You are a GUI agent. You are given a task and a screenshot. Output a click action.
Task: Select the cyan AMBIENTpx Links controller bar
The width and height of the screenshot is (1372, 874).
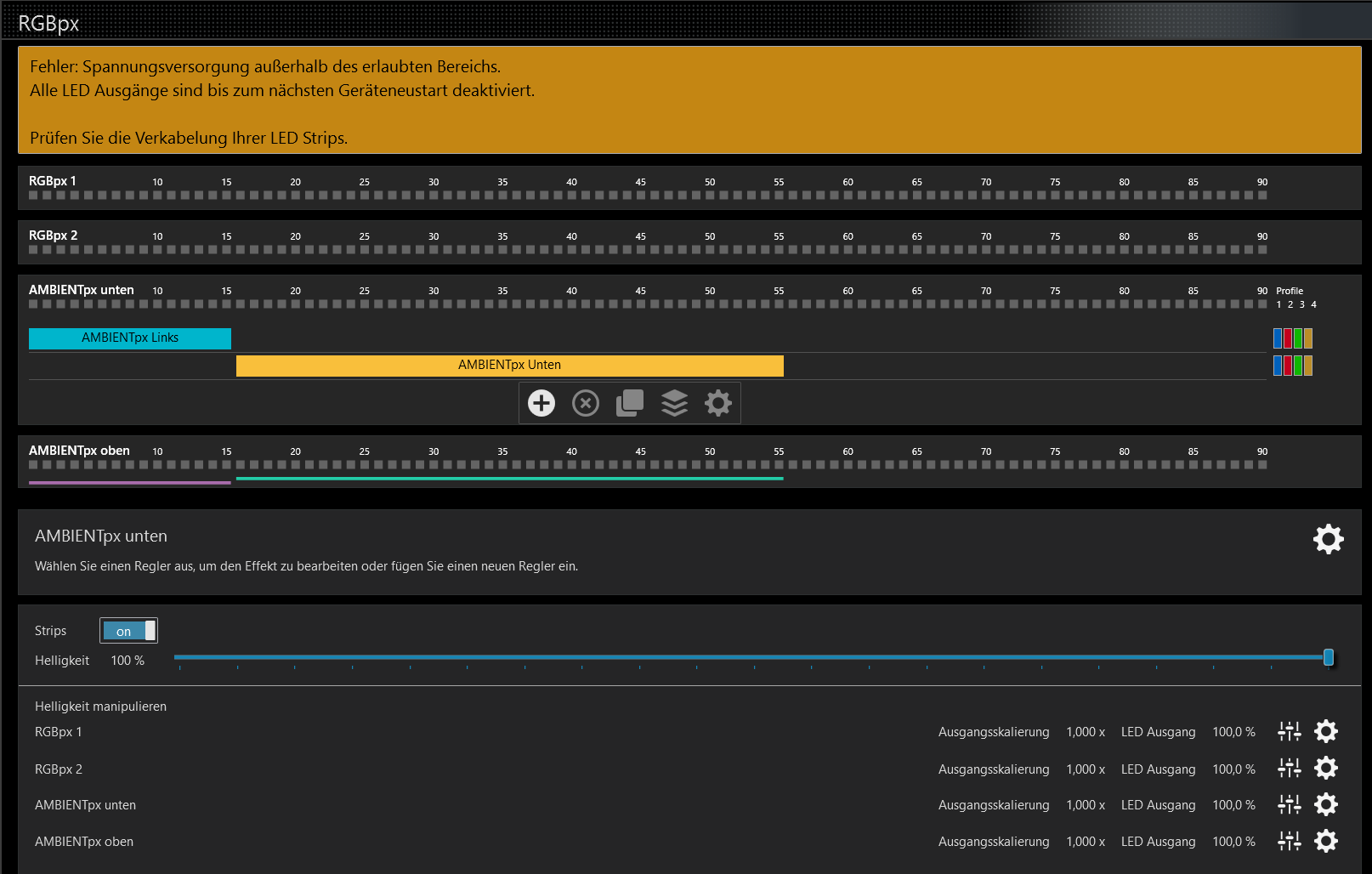[x=130, y=338]
